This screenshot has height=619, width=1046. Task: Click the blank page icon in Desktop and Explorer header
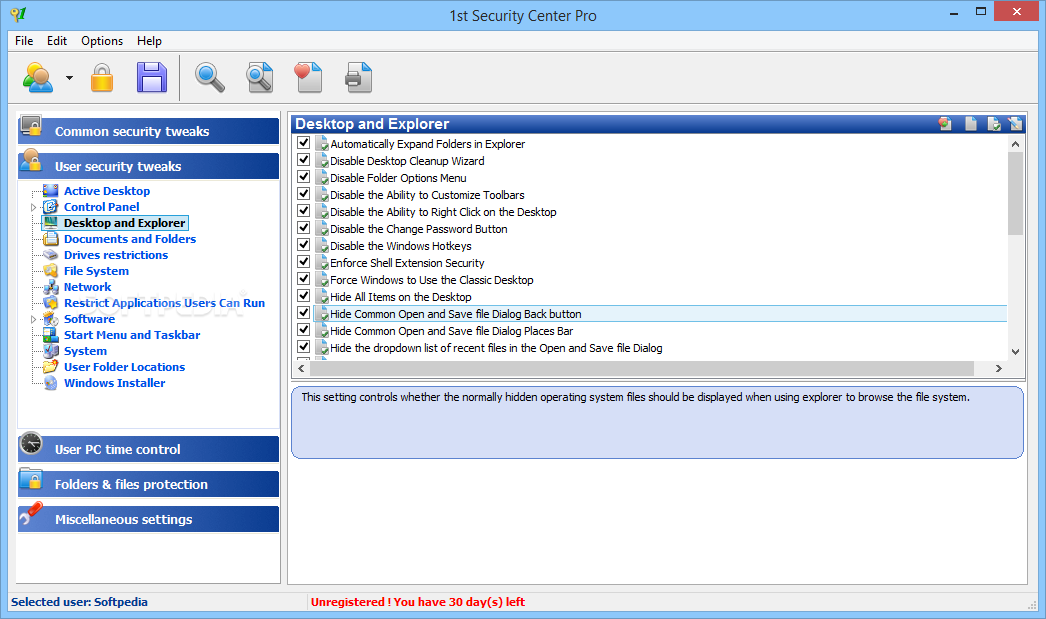[x=971, y=123]
